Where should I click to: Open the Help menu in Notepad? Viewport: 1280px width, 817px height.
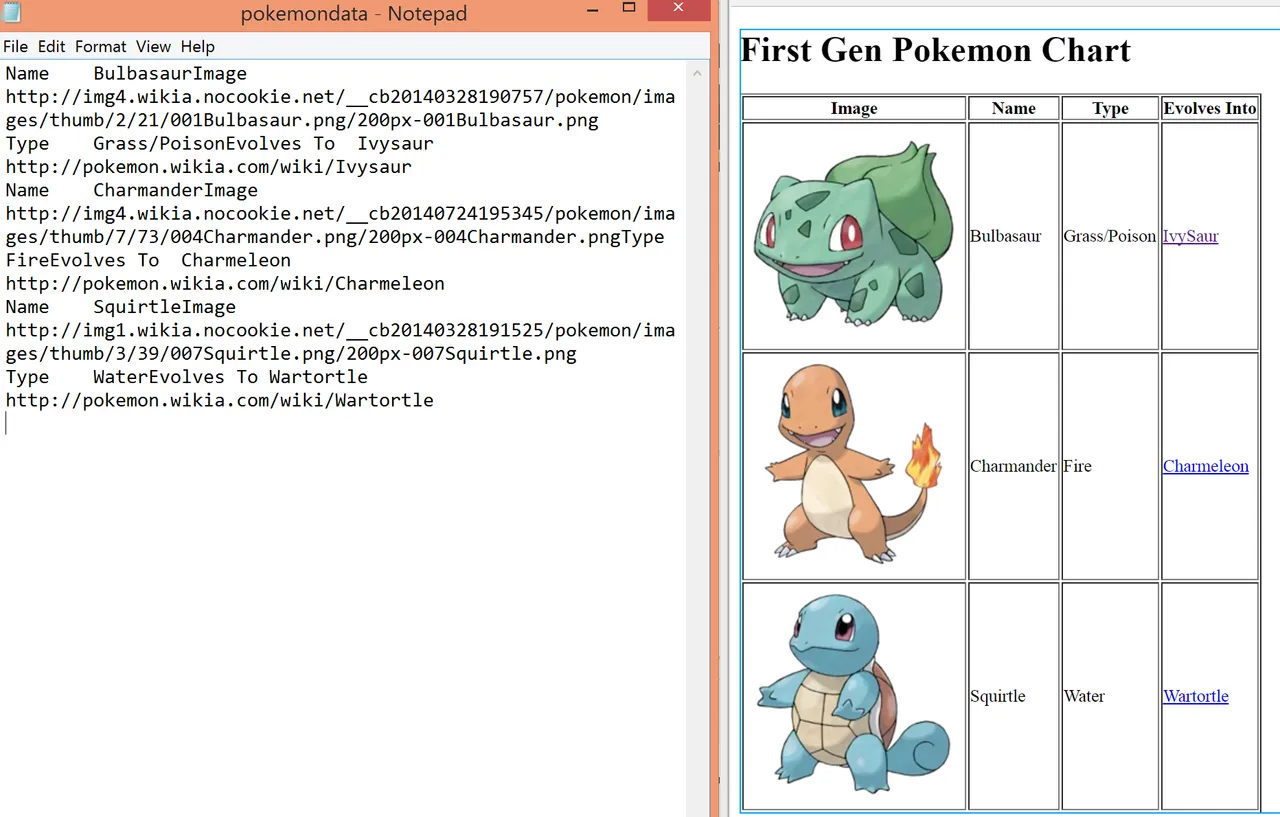pyautogui.click(x=198, y=46)
